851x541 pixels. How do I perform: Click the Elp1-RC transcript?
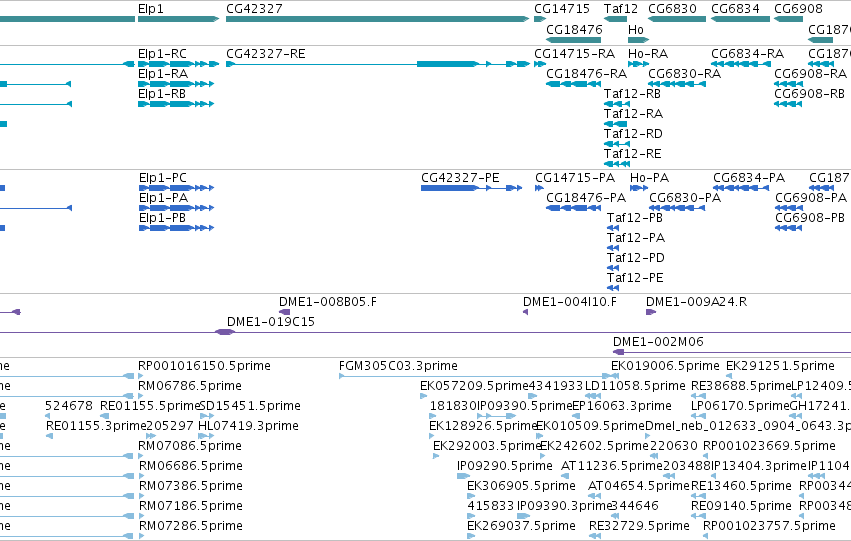coord(179,64)
